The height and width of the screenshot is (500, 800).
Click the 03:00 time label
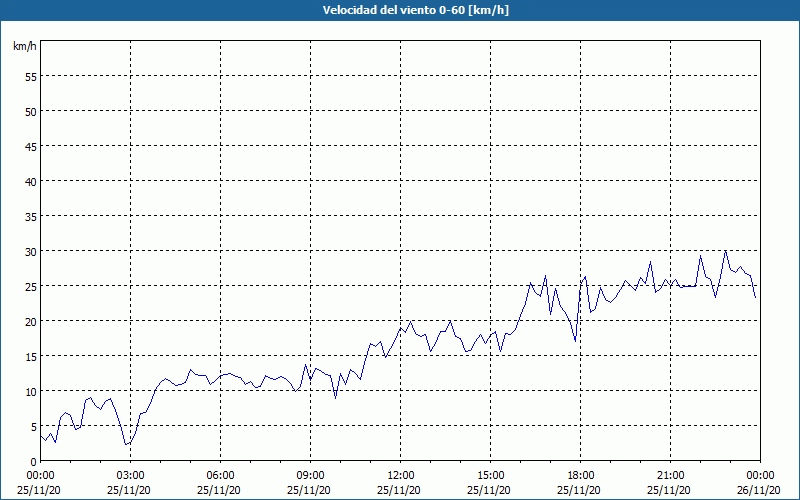[x=131, y=476]
